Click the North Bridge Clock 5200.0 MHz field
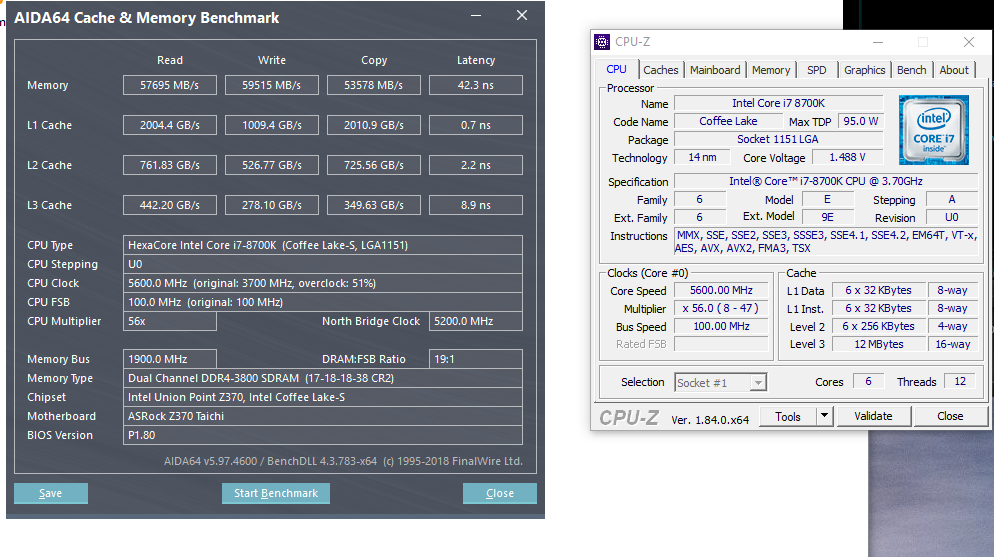The image size is (994, 557). 476,321
